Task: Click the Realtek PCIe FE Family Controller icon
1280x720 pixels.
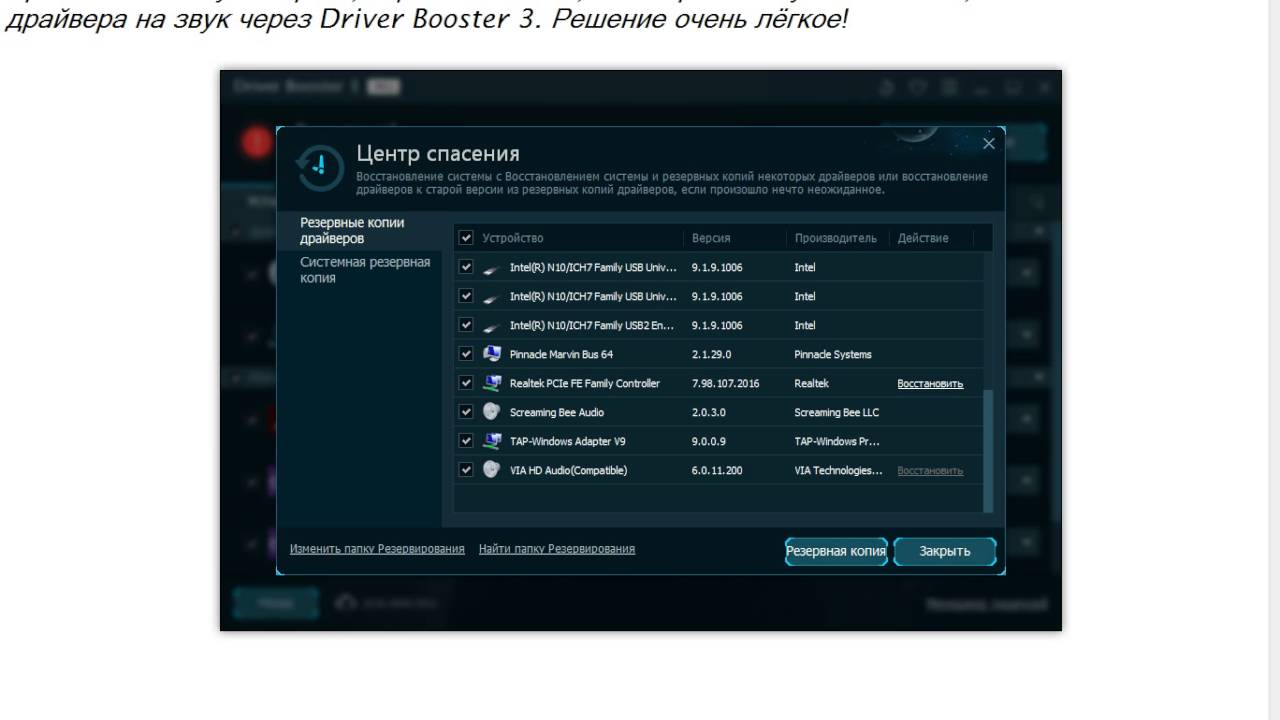Action: [x=491, y=383]
